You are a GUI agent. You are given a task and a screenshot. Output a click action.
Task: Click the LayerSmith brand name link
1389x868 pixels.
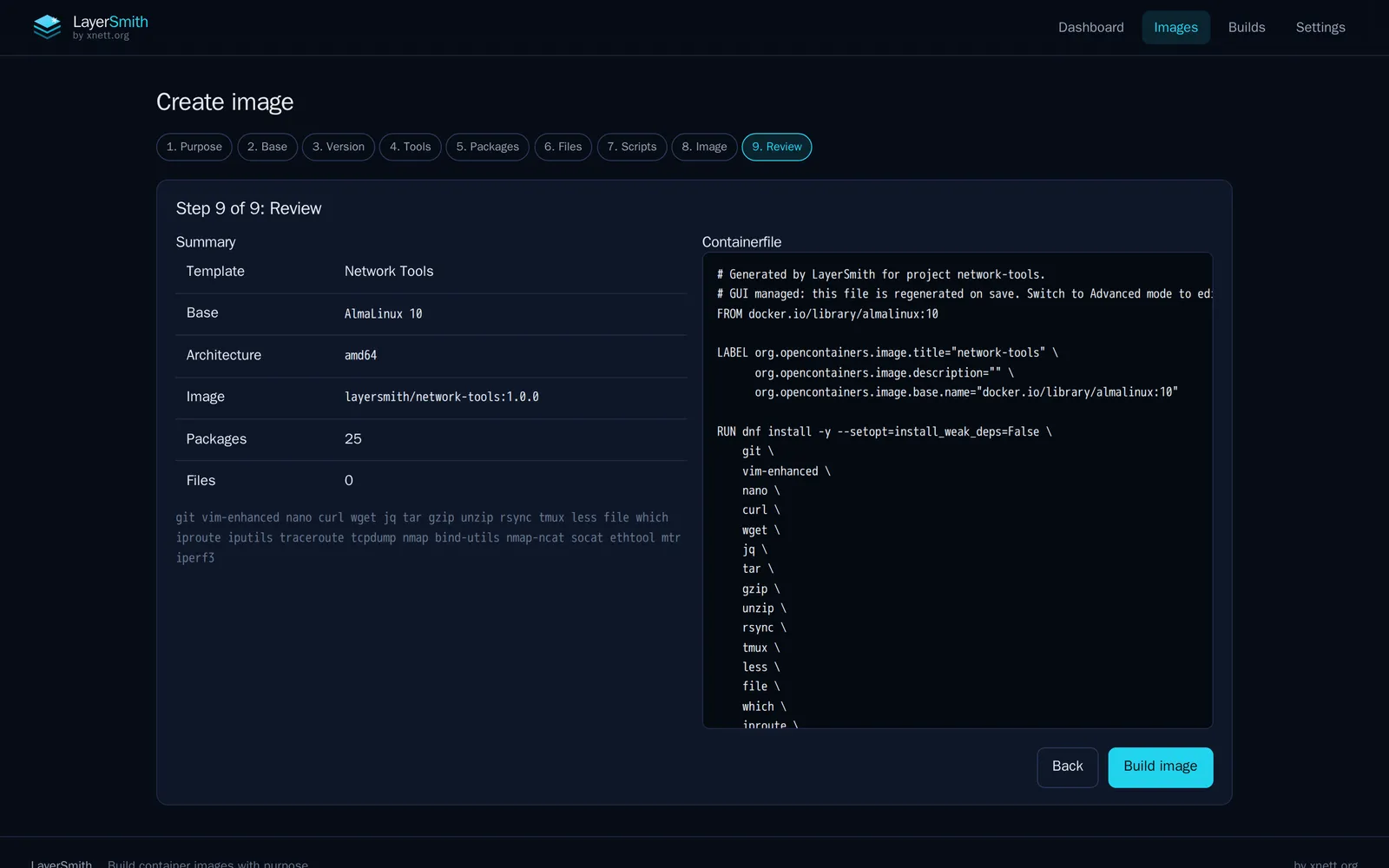point(110,22)
